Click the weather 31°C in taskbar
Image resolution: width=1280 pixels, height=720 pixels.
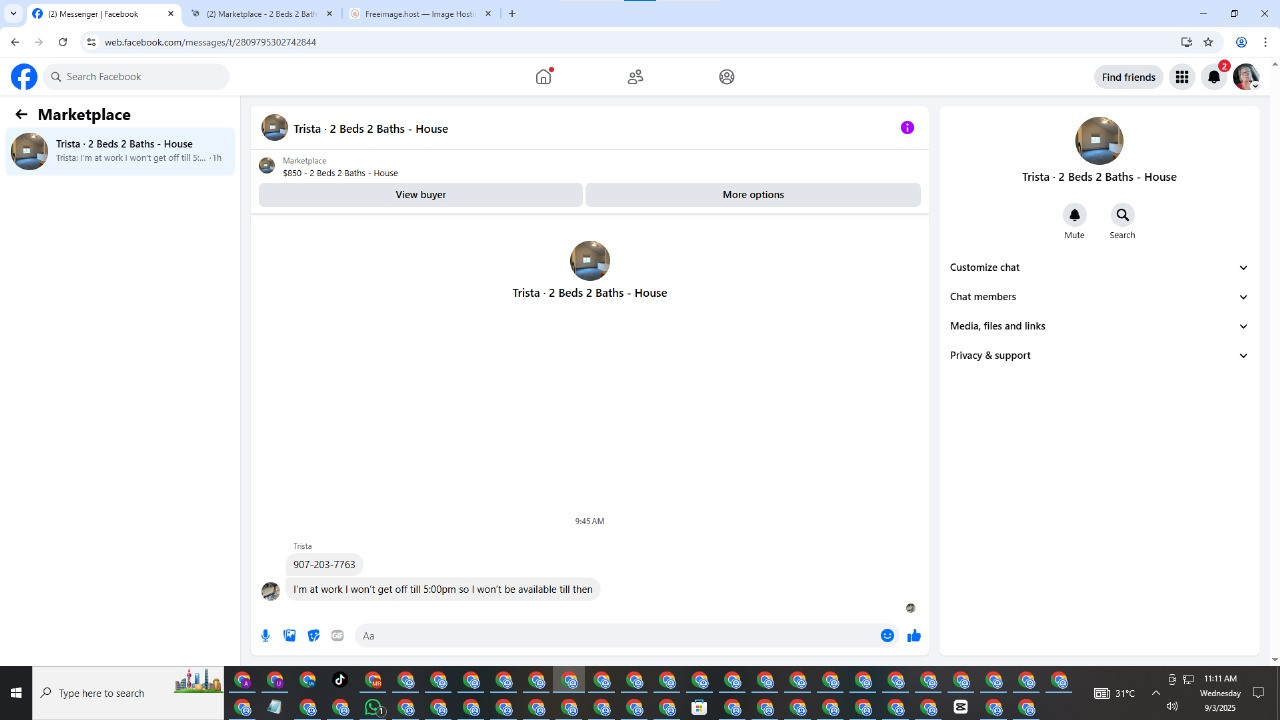pos(1115,693)
